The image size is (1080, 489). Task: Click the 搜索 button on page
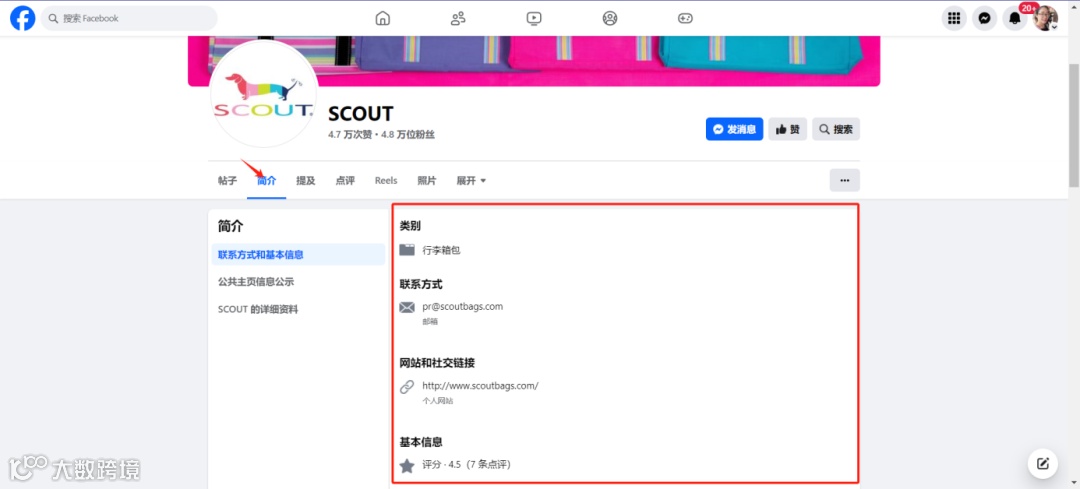835,129
